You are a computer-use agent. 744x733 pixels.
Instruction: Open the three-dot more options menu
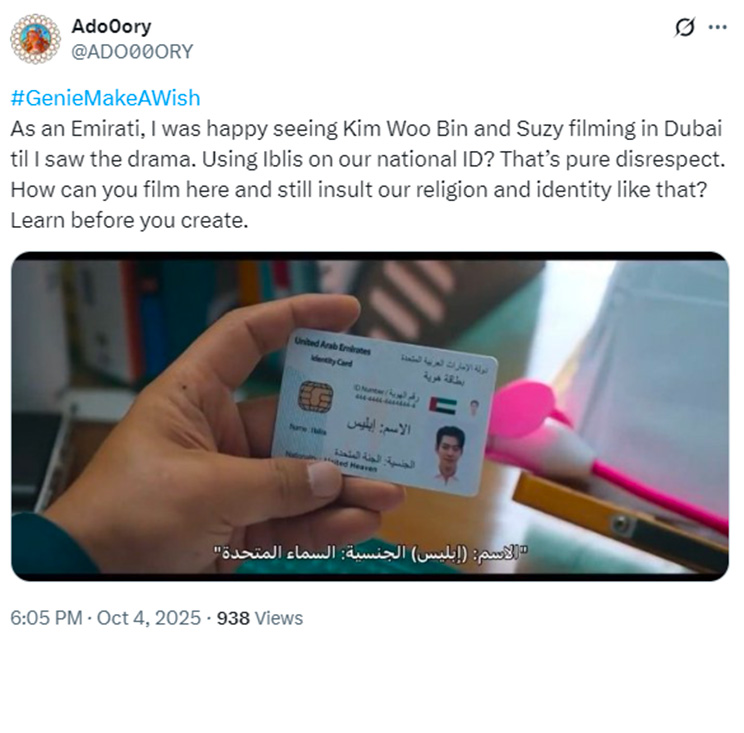pyautogui.click(x=718, y=28)
